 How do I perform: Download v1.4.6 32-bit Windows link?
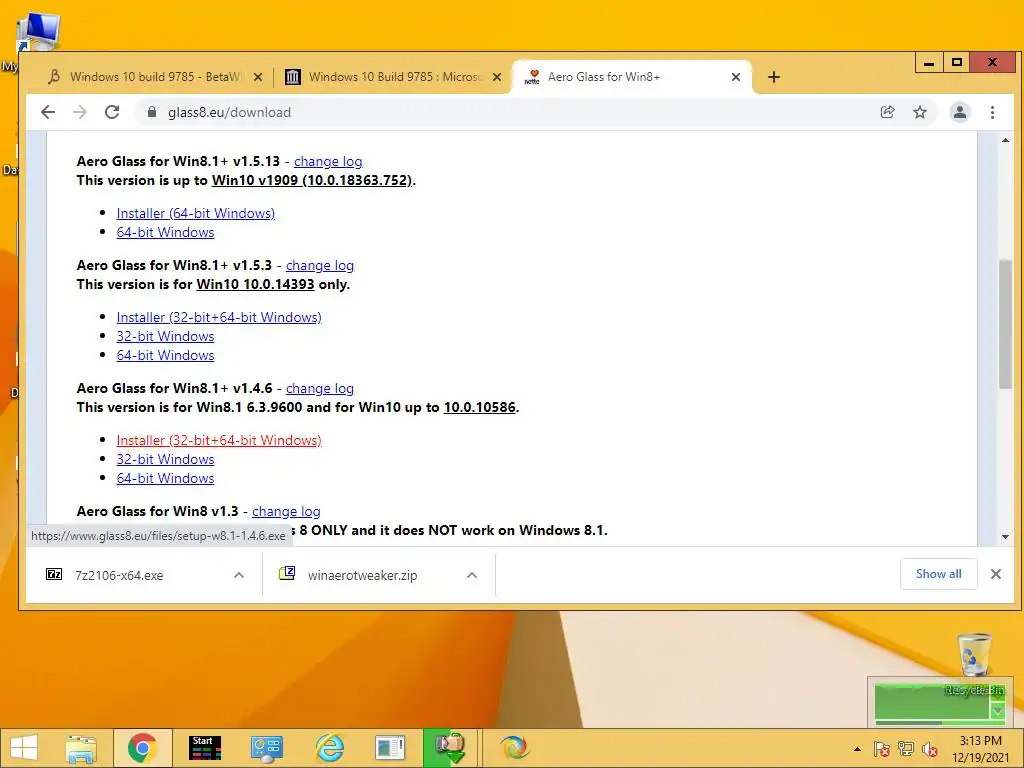[165, 459]
